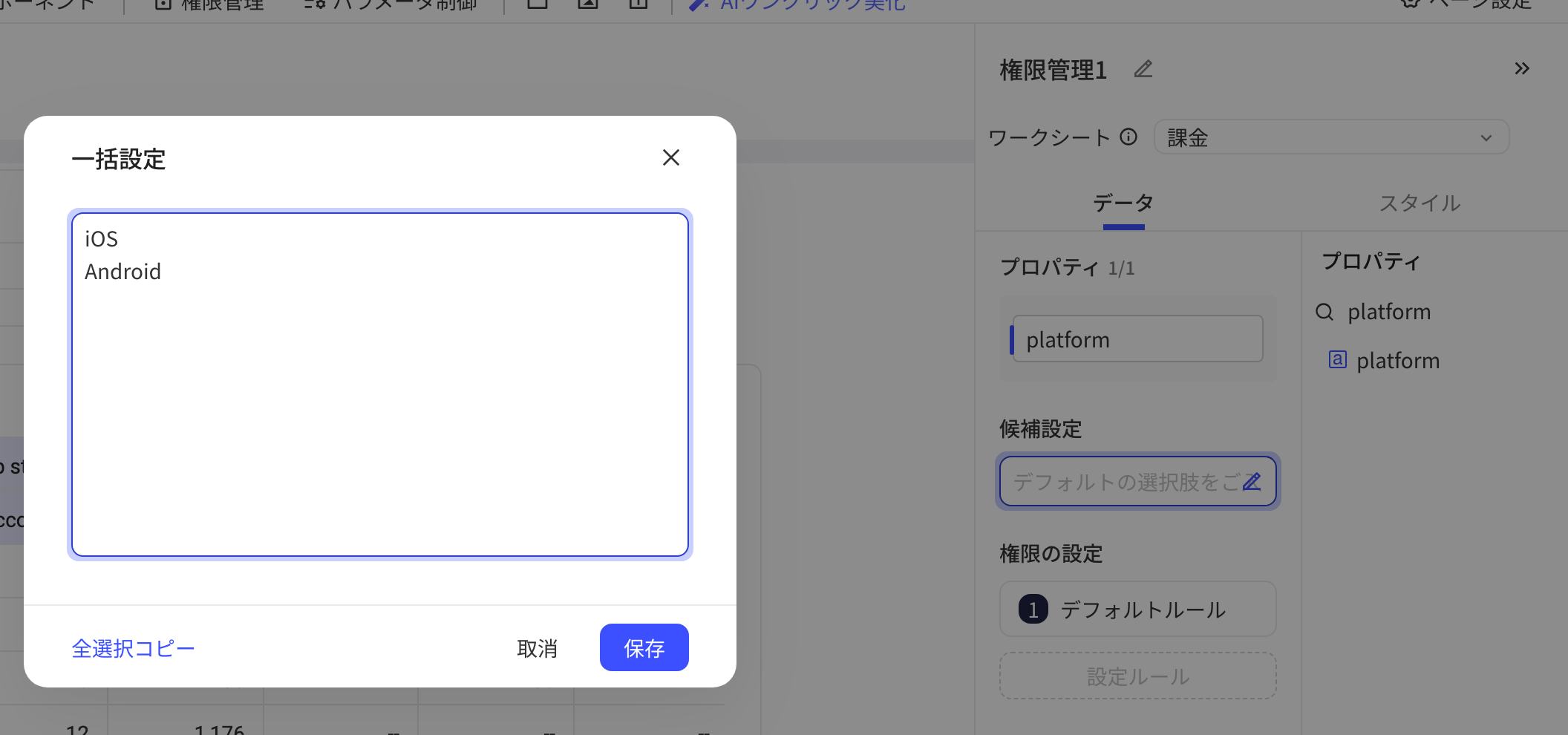Image resolution: width=1568 pixels, height=735 pixels.
Task: Switch to the データ tab
Action: point(1123,203)
